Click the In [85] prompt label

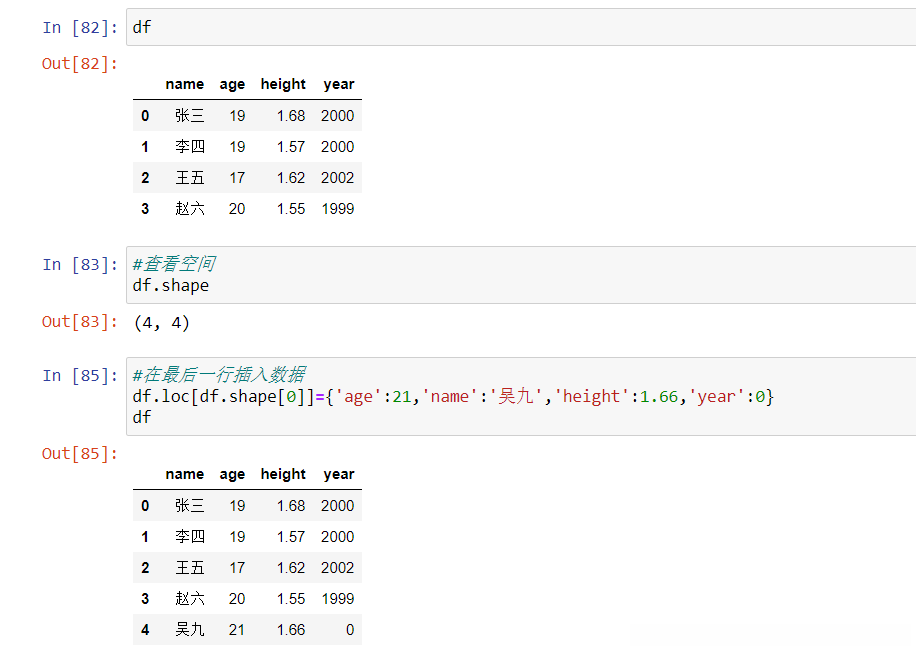(79, 376)
